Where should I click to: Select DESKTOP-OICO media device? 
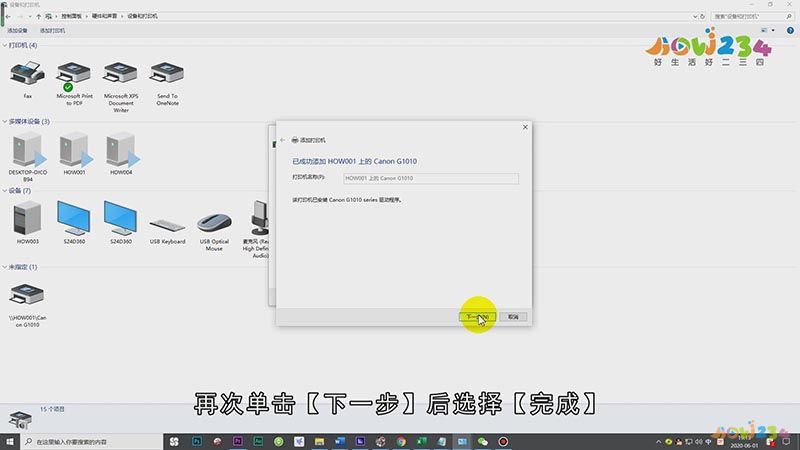[x=28, y=157]
